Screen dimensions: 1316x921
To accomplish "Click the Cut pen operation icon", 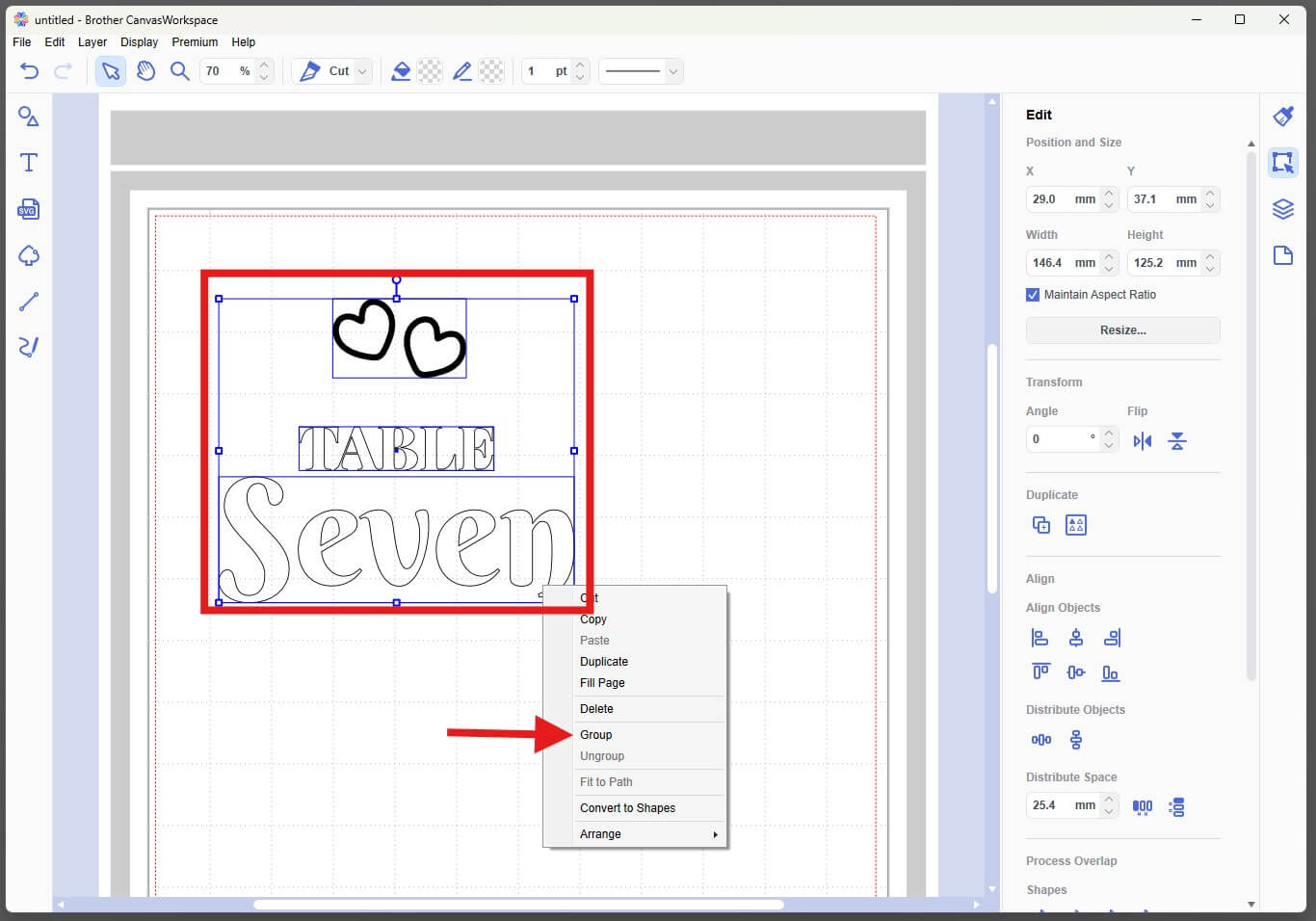I will pos(310,70).
